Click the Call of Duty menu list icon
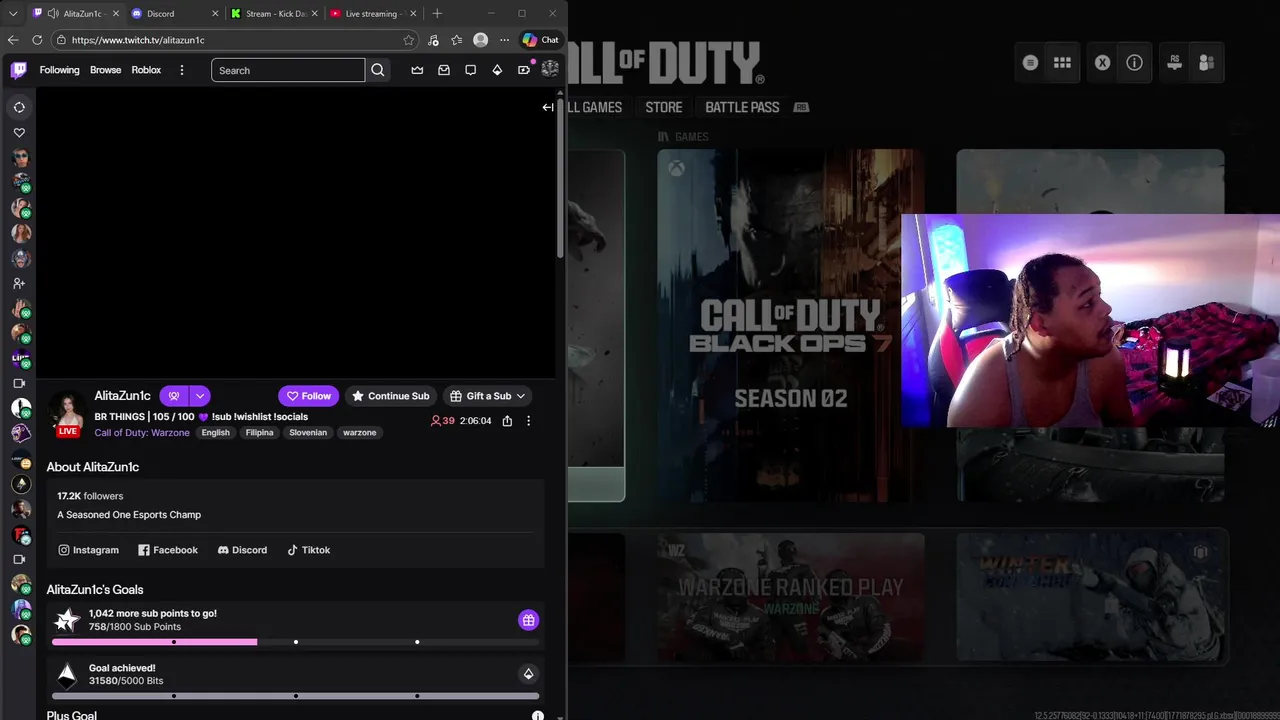The height and width of the screenshot is (720, 1280). point(1030,62)
